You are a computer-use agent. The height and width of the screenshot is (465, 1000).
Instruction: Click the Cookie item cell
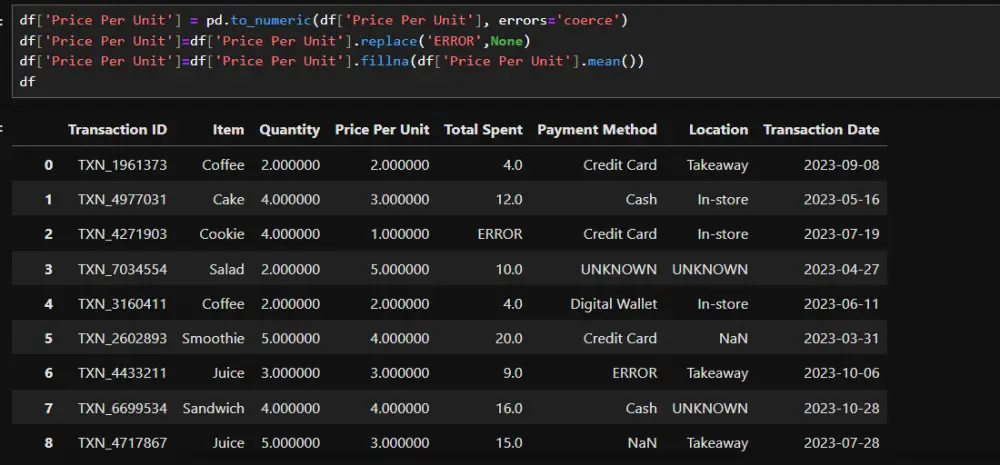pyautogui.click(x=222, y=234)
